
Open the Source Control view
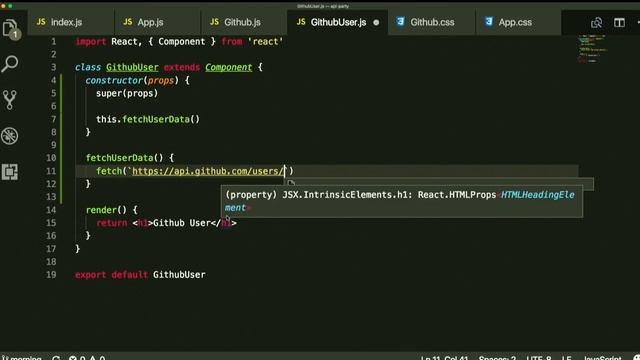(10, 100)
